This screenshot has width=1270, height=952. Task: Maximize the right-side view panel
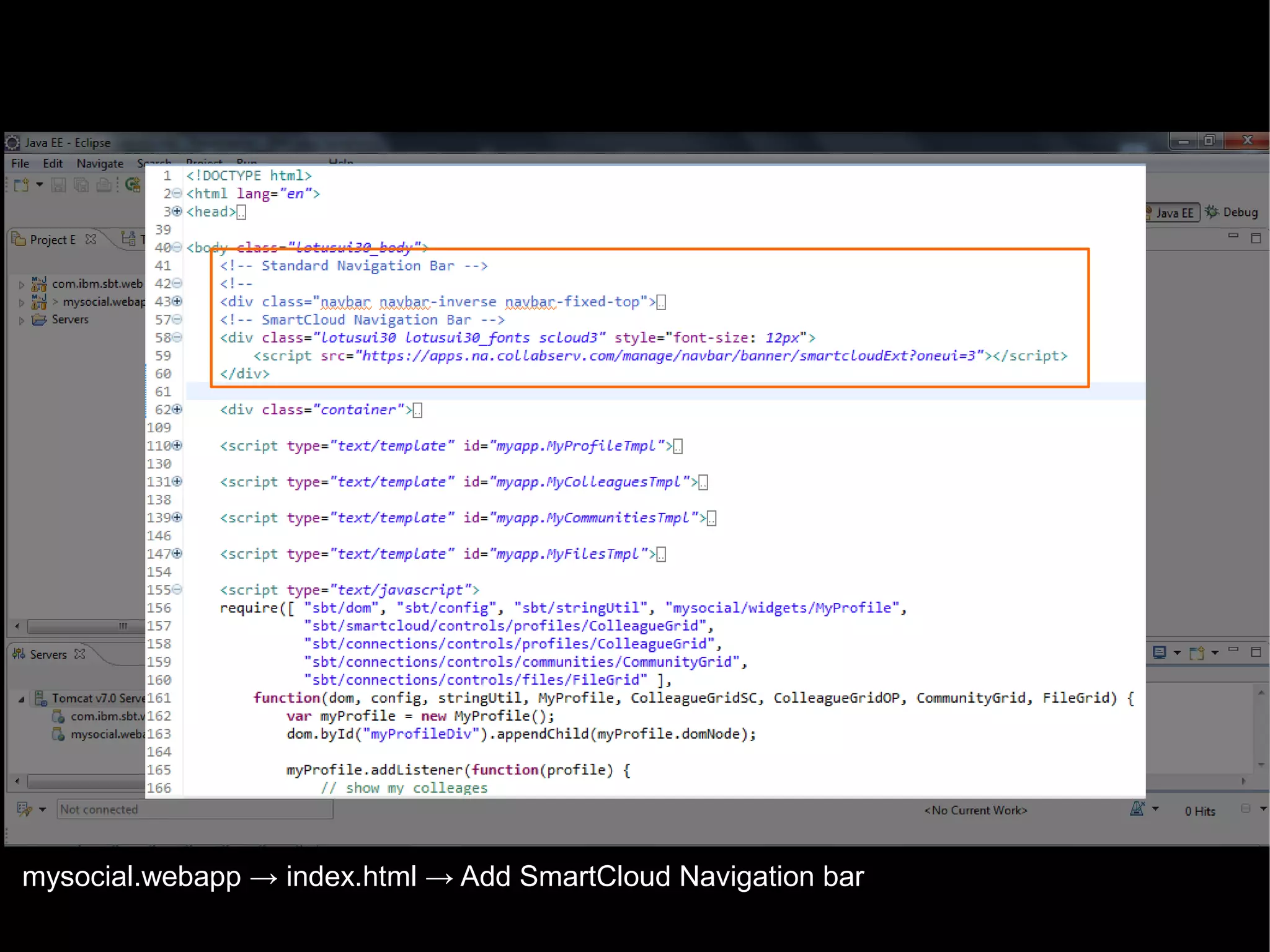point(1256,238)
